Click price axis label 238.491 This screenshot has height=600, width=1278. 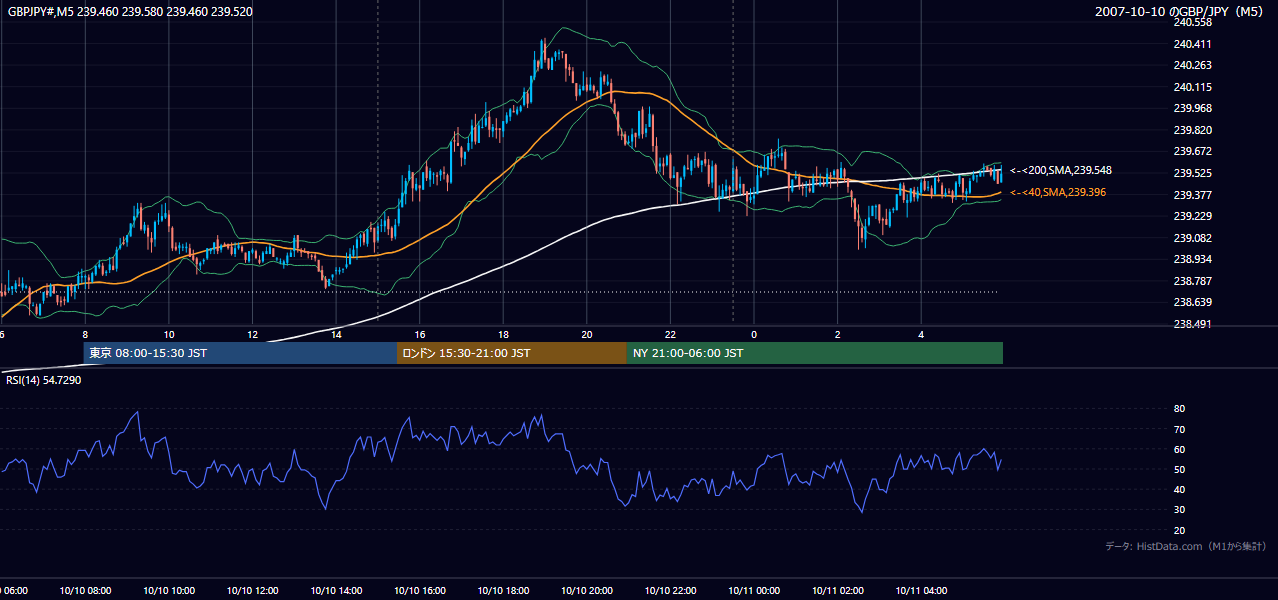click(1192, 324)
